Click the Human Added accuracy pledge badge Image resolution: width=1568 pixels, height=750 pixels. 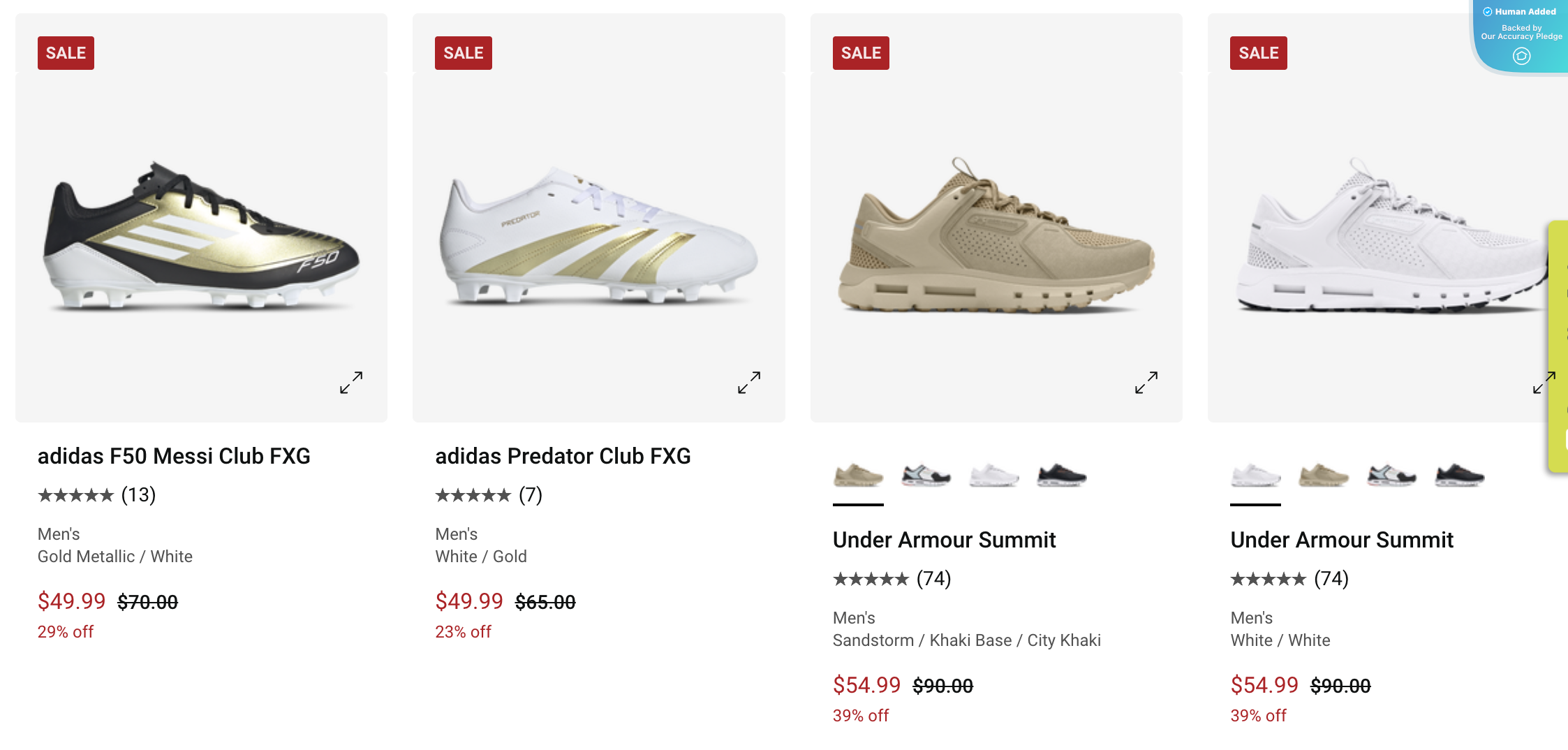(1520, 35)
